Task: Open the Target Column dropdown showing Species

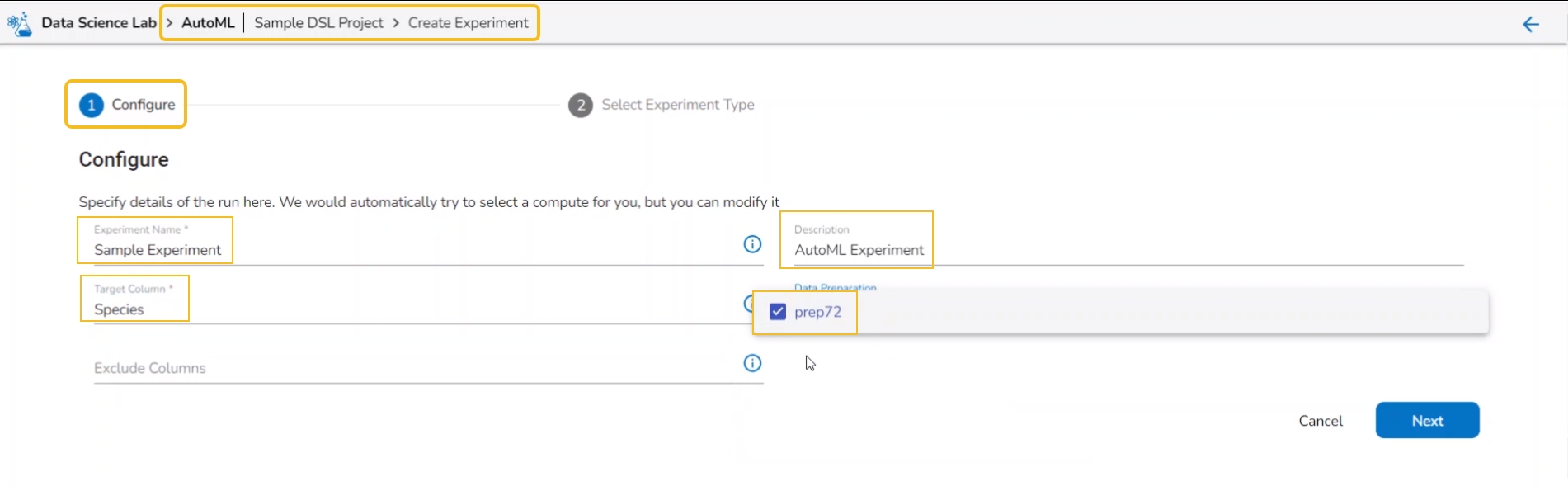Action: [412, 309]
